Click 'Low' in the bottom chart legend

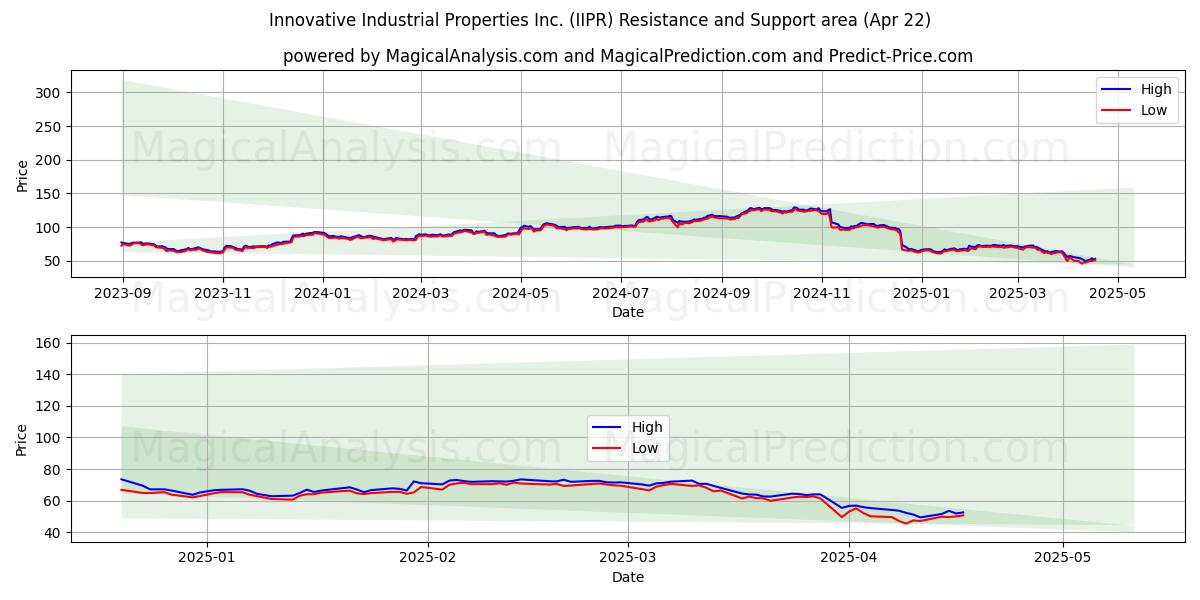pyautogui.click(x=645, y=448)
